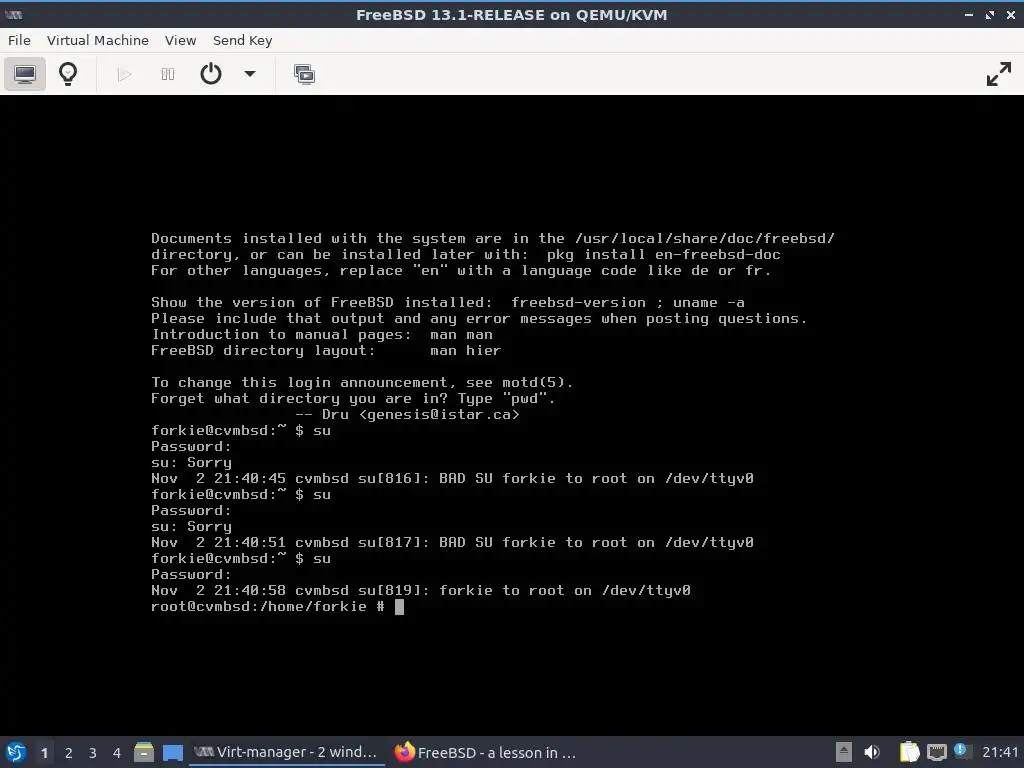Open the snapshots manager icon
Screen dimensions: 1024x768
point(304,74)
